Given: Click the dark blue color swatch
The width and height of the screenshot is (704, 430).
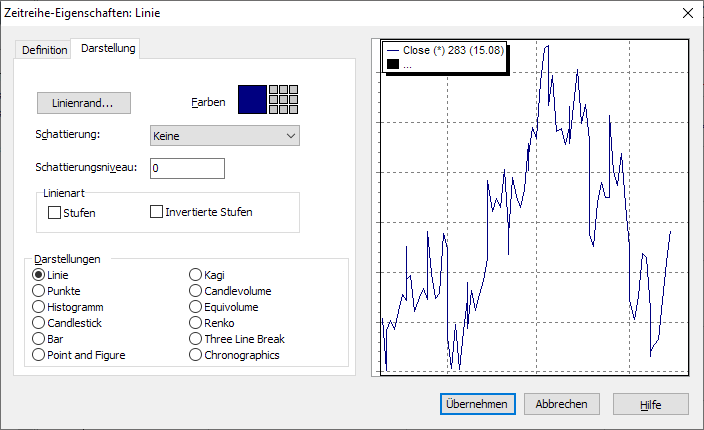Looking at the screenshot, I should point(252,100).
